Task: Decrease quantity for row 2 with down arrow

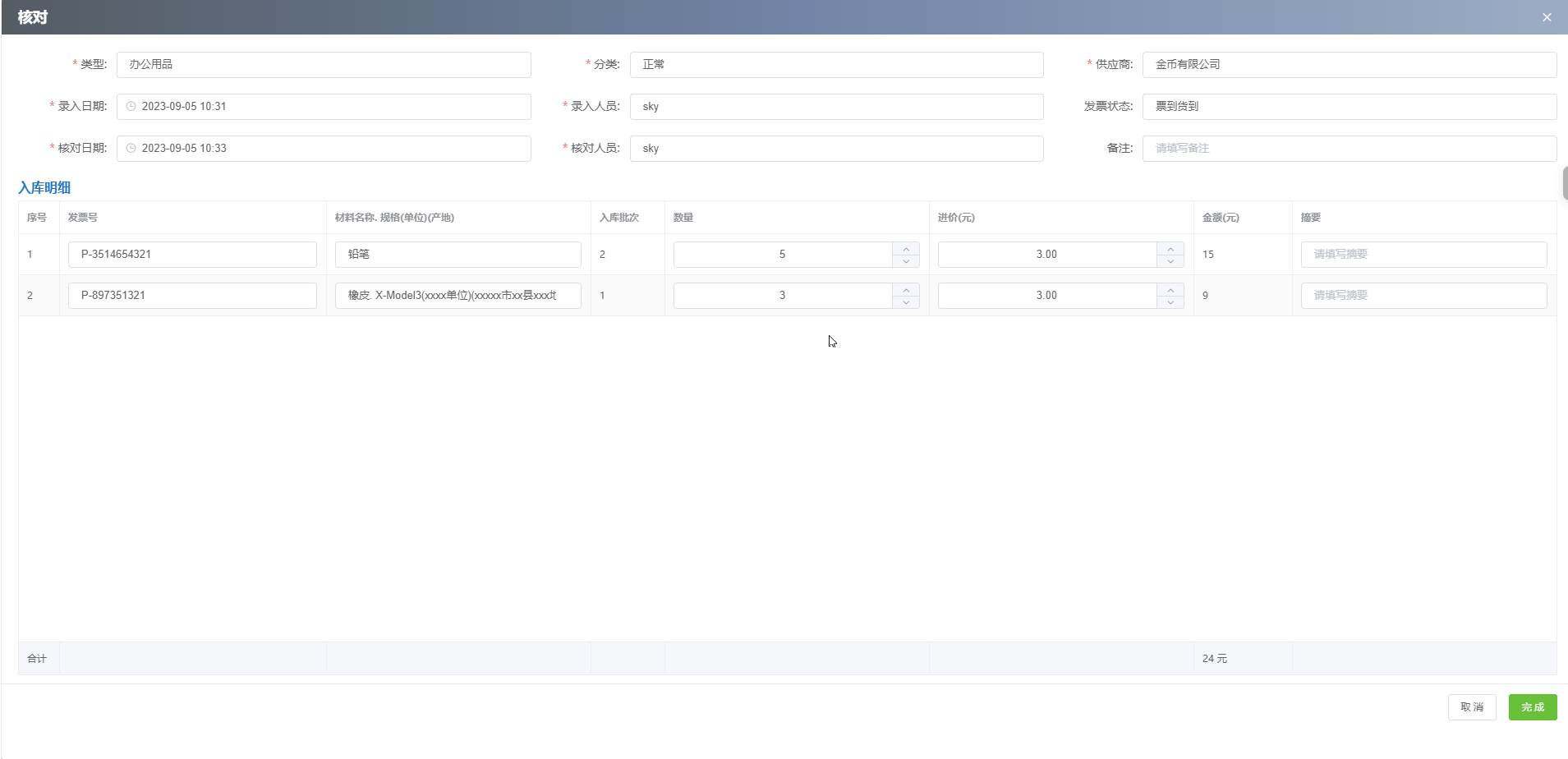Action: click(x=906, y=302)
